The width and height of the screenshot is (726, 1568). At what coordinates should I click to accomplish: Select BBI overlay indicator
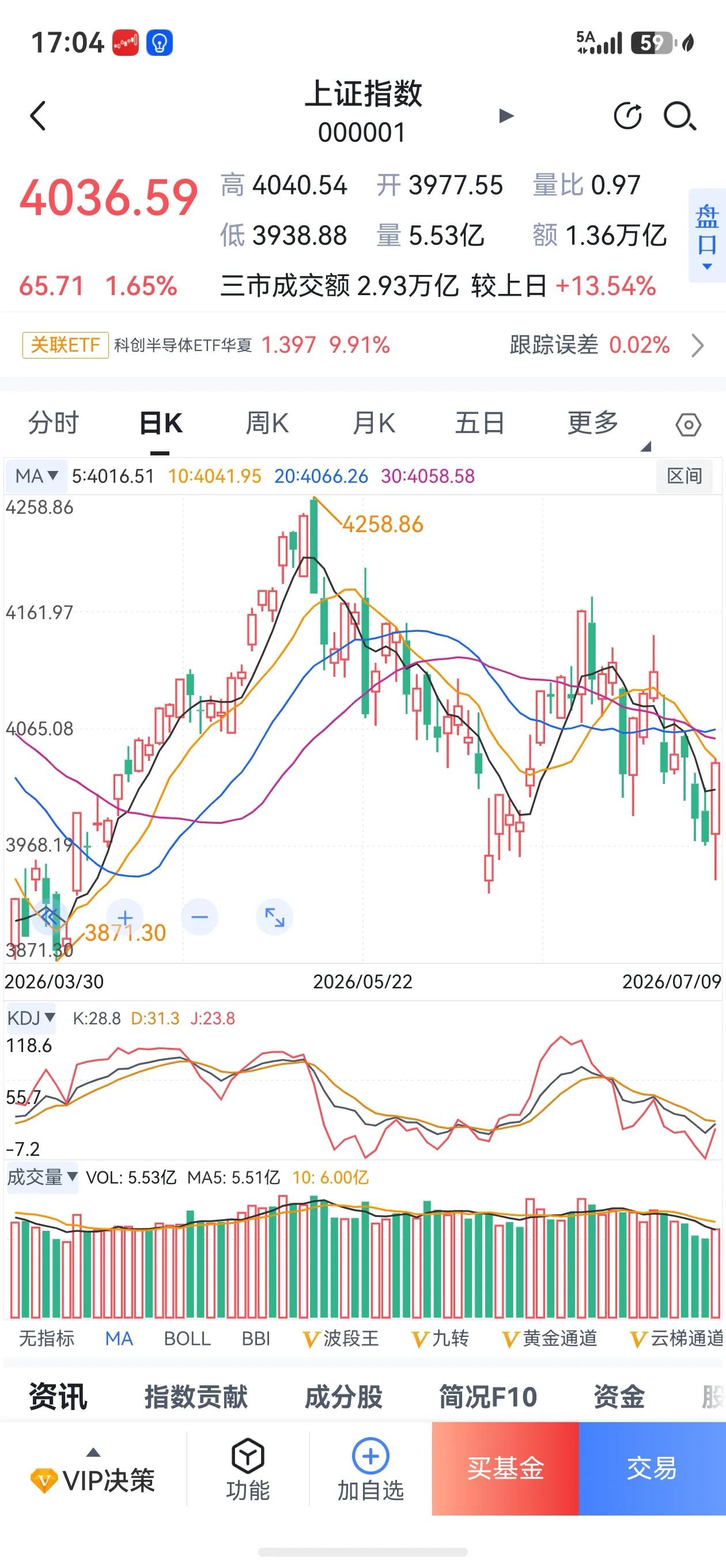click(256, 1339)
